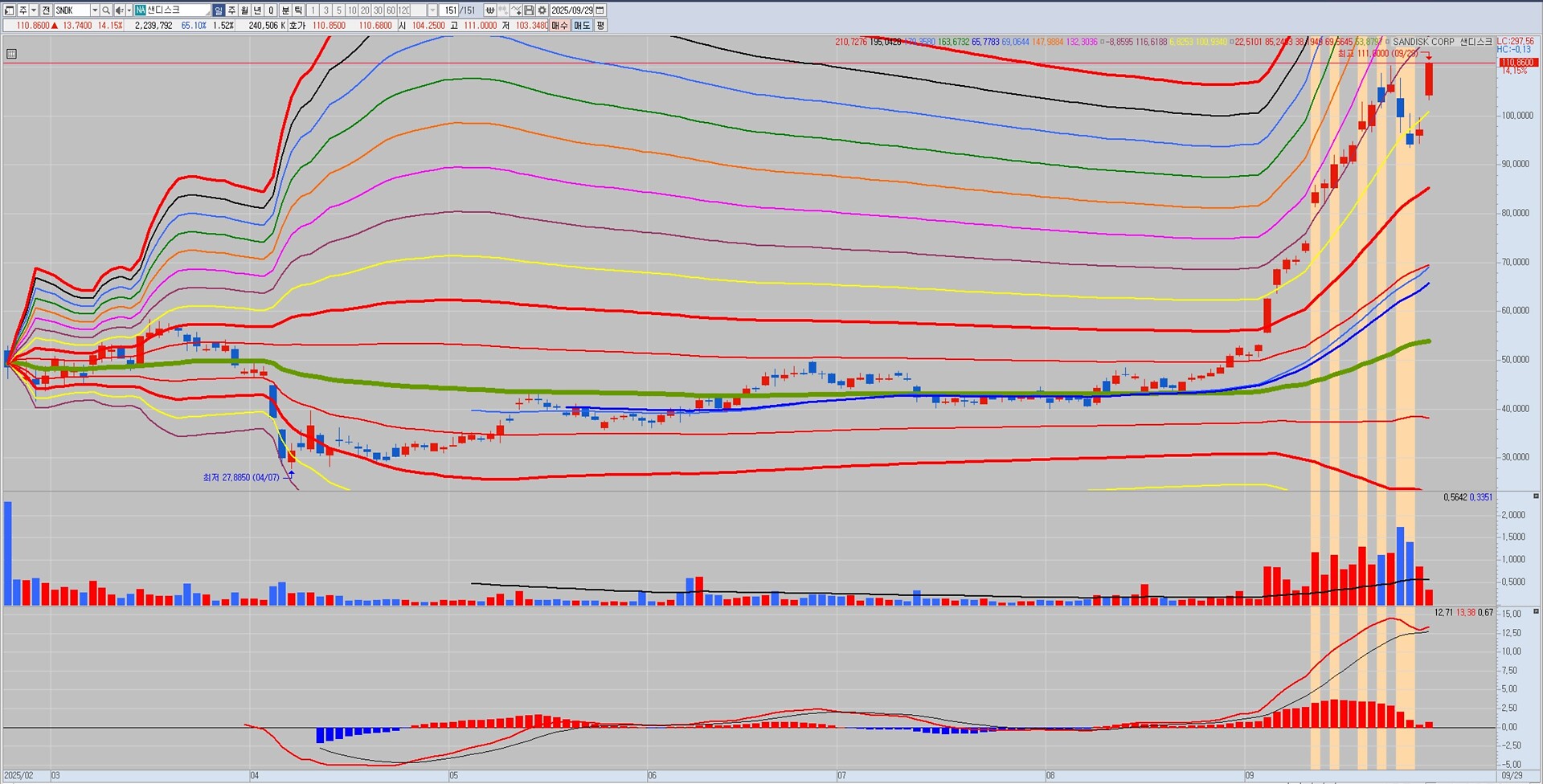Open the calendar date picker icon

coord(600,10)
